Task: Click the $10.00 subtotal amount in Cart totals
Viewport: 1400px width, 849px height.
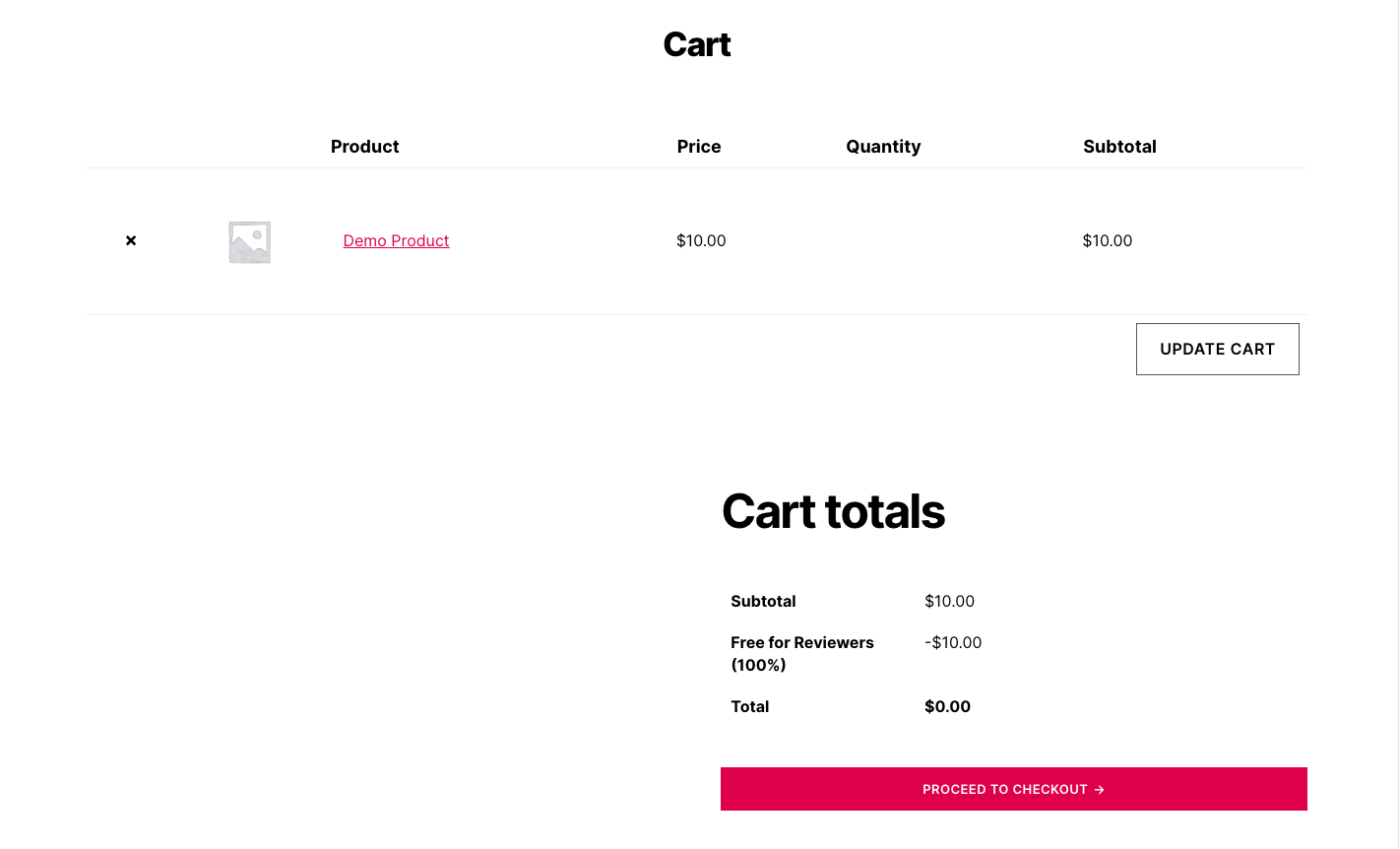Action: click(x=949, y=601)
